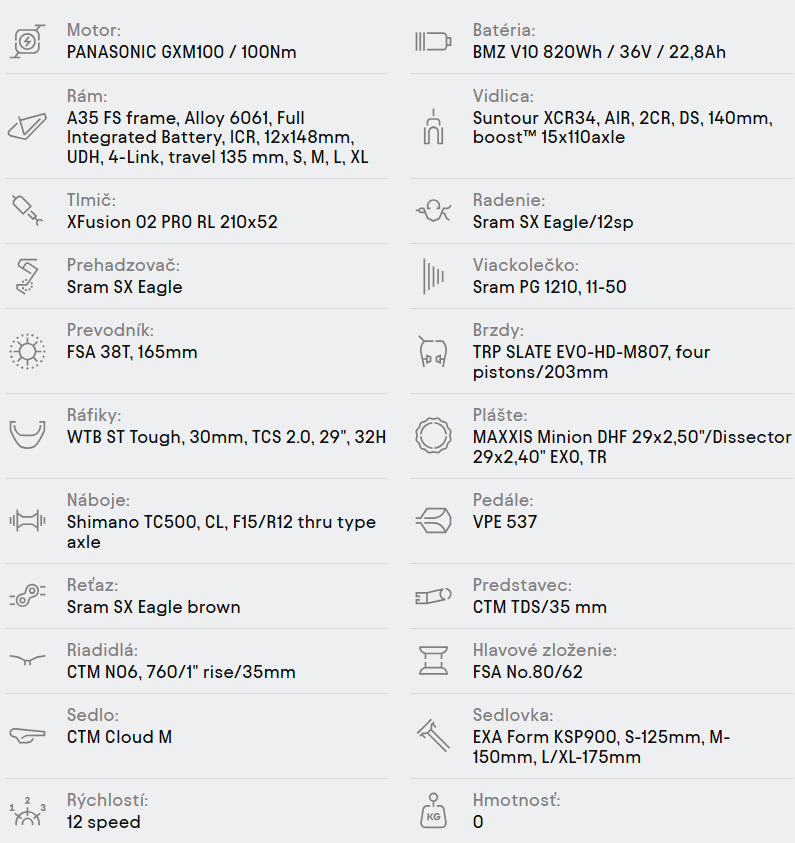Image resolution: width=795 pixels, height=843 pixels.
Task: Click the seatpost icon beside Sedlovka
Action: [x=433, y=735]
